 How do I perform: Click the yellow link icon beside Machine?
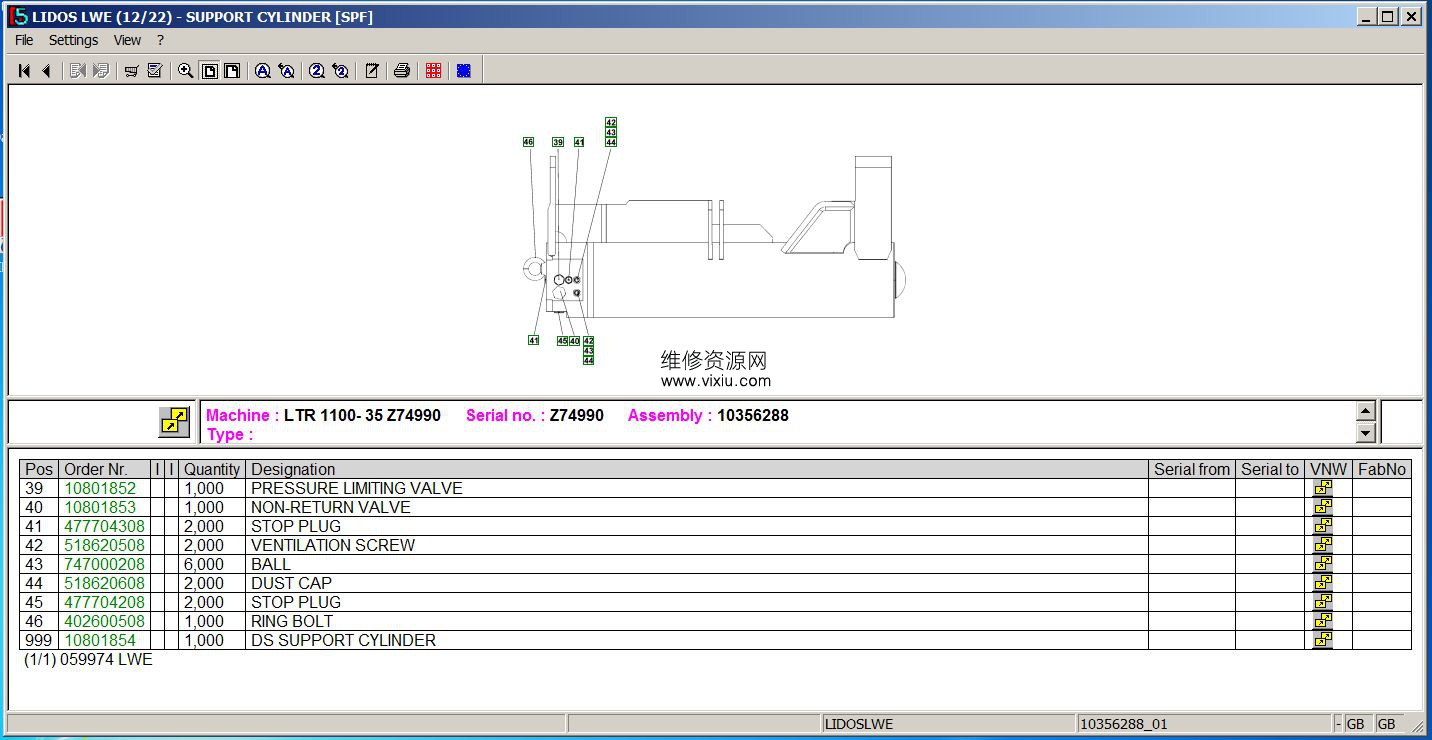[174, 422]
